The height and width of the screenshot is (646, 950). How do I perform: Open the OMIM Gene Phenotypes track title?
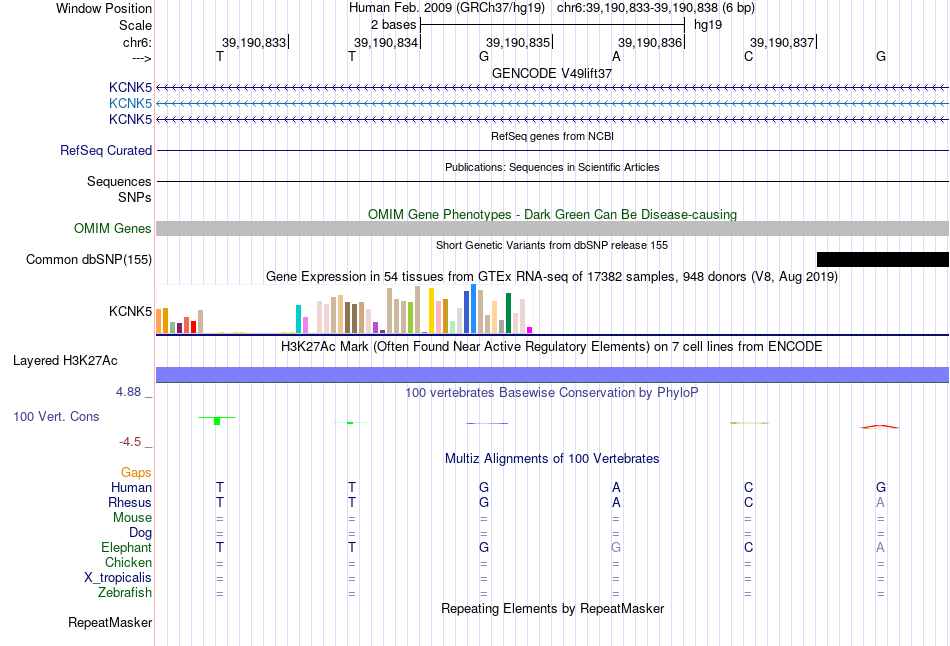[x=552, y=215]
